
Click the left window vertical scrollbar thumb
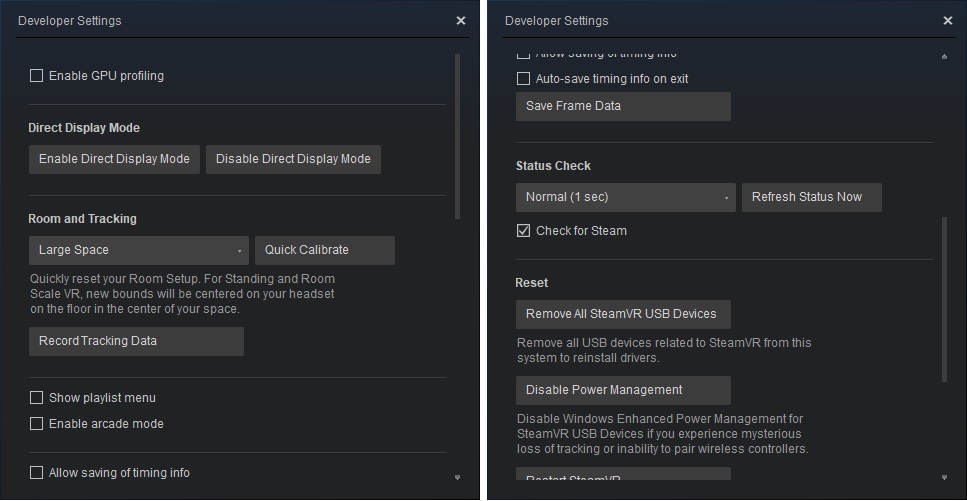(x=457, y=136)
